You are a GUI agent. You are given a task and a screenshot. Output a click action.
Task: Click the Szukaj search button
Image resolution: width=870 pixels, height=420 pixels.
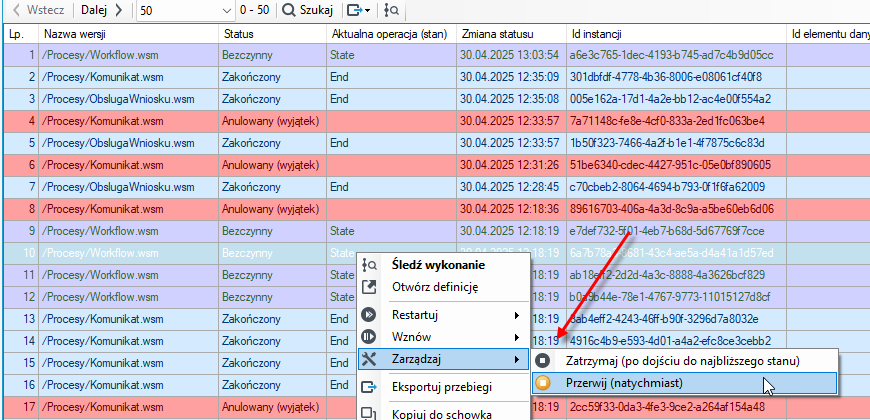click(x=307, y=9)
